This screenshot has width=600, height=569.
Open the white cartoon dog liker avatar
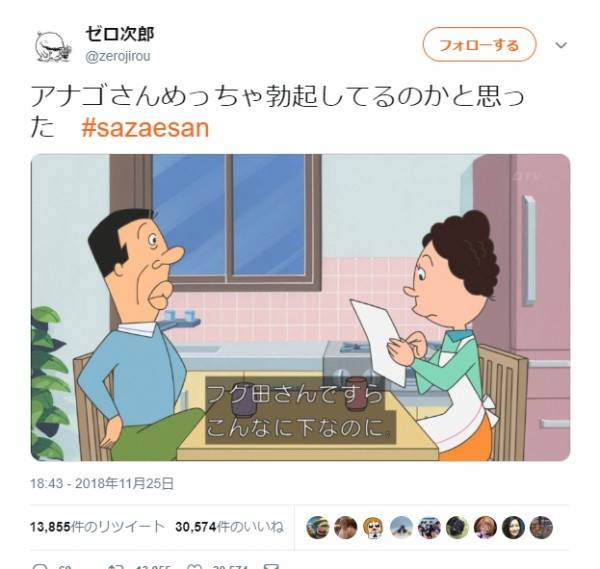(x=373, y=527)
